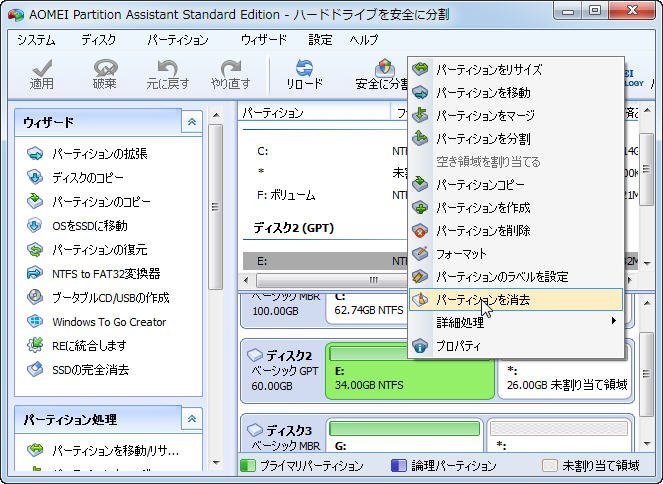Image resolution: width=663 pixels, height=484 pixels.
Task: Click the リロード (Reload) toolbar icon
Action: tap(304, 68)
